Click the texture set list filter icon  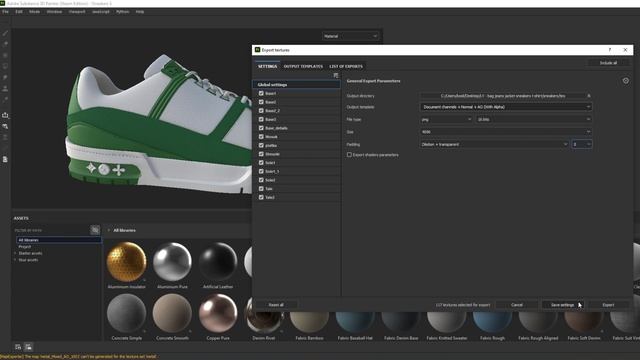coord(336,76)
